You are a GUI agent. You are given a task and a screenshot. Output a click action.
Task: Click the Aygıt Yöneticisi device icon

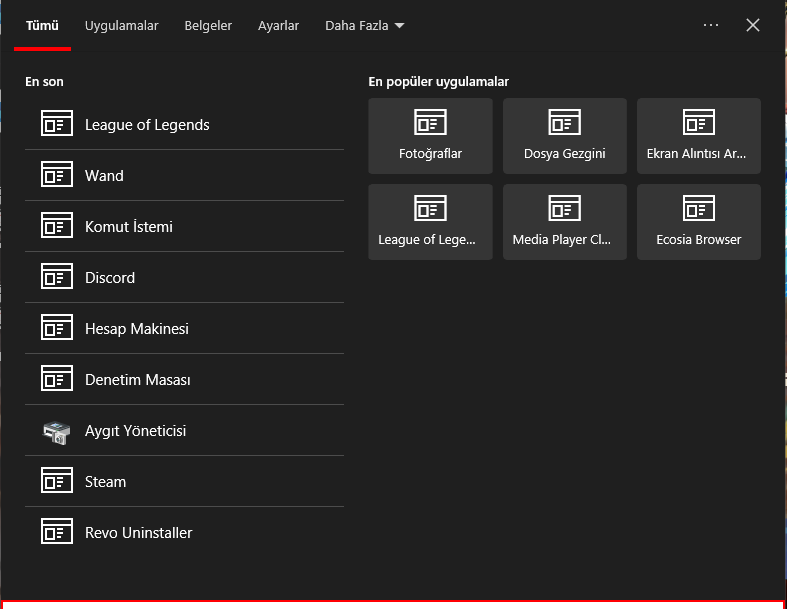coord(57,432)
